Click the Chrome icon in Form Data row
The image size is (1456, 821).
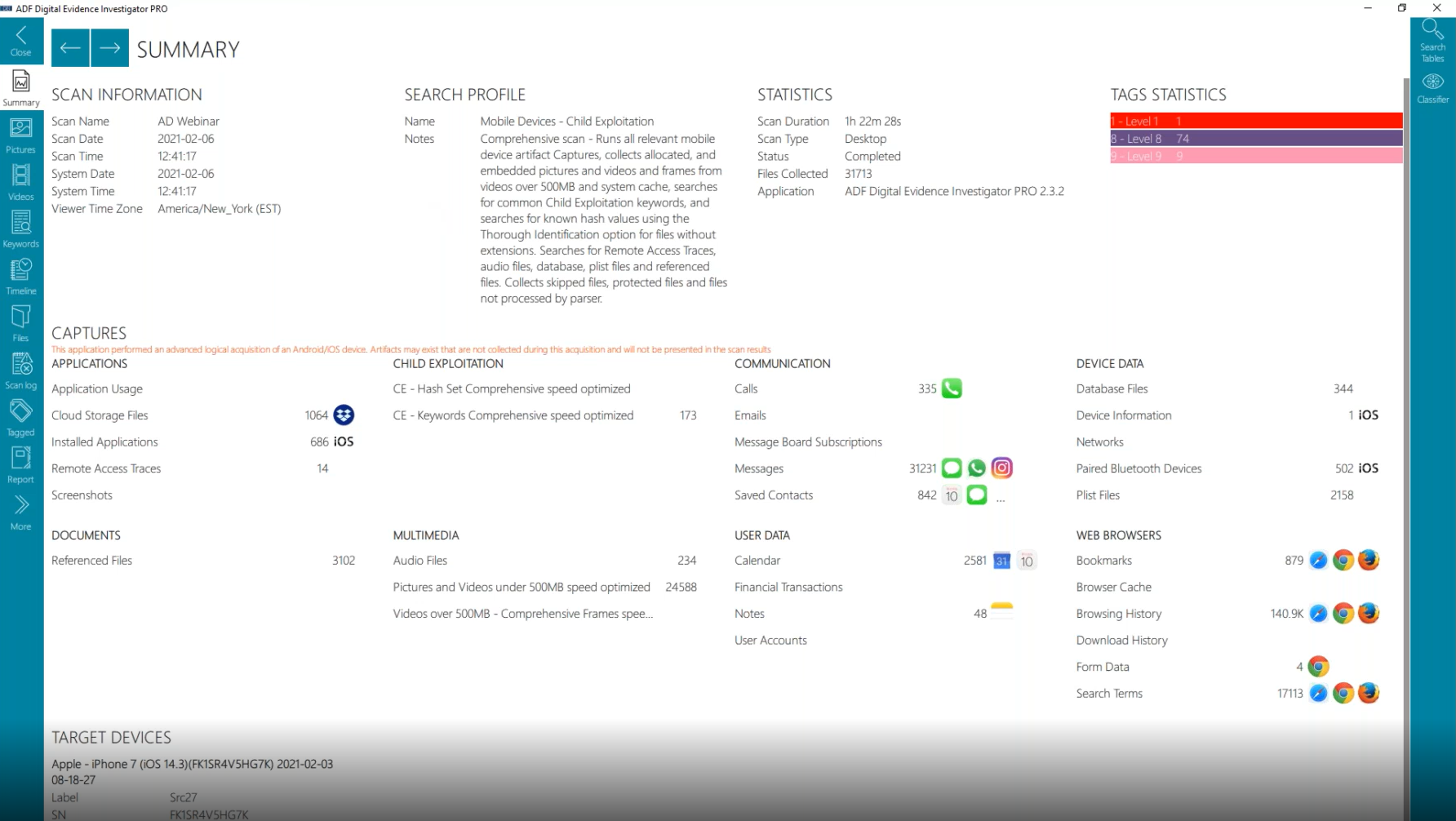1318,667
